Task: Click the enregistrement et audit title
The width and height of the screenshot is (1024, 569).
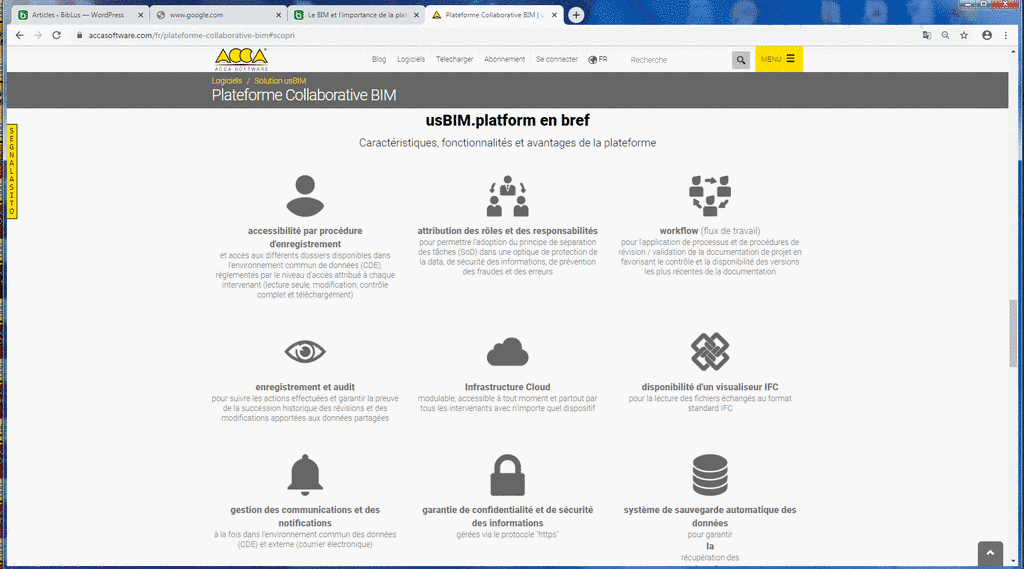Action: [305, 387]
